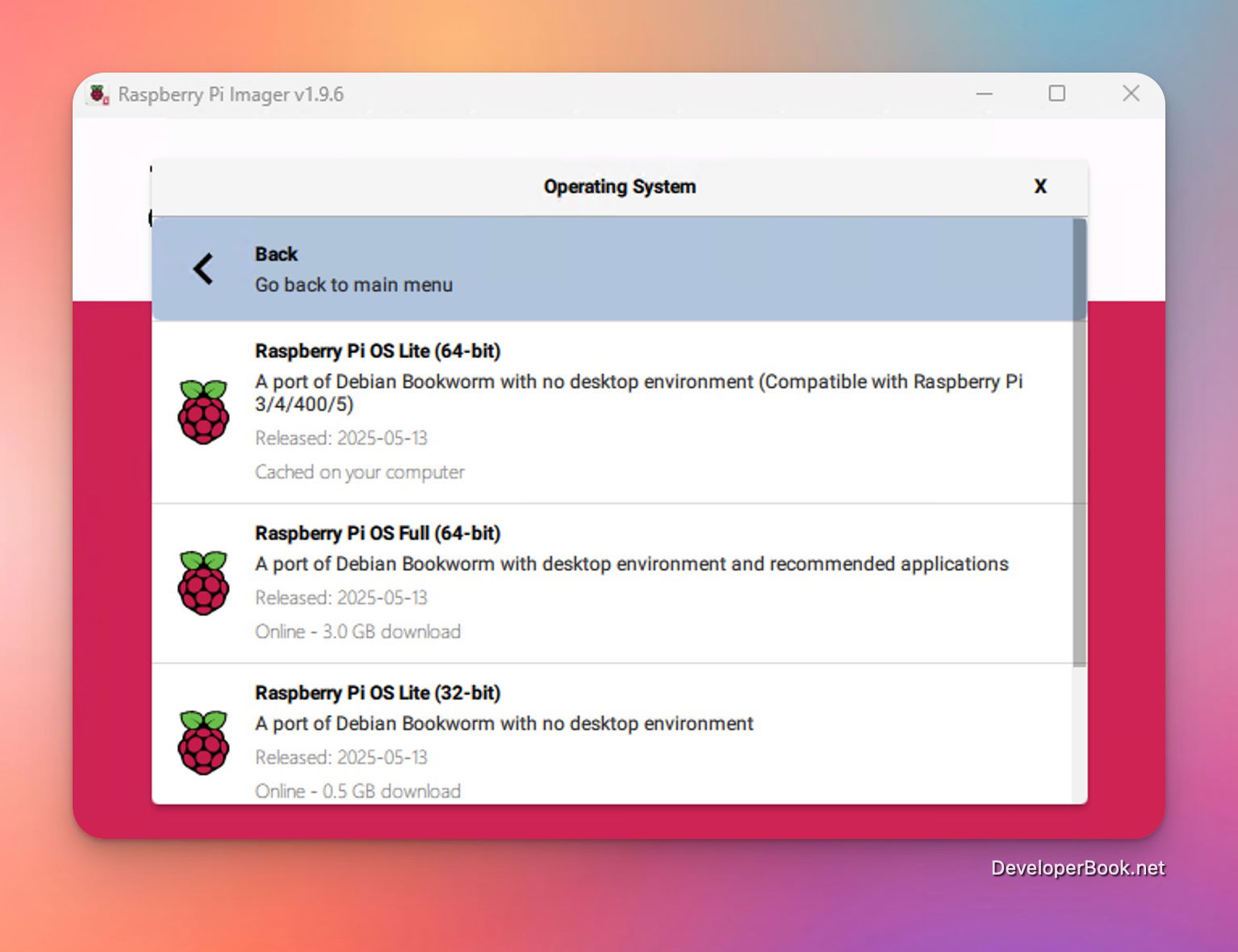Click the Raspberry Pi Imager title bar icon
The width and height of the screenshot is (1238, 952).
coord(98,94)
